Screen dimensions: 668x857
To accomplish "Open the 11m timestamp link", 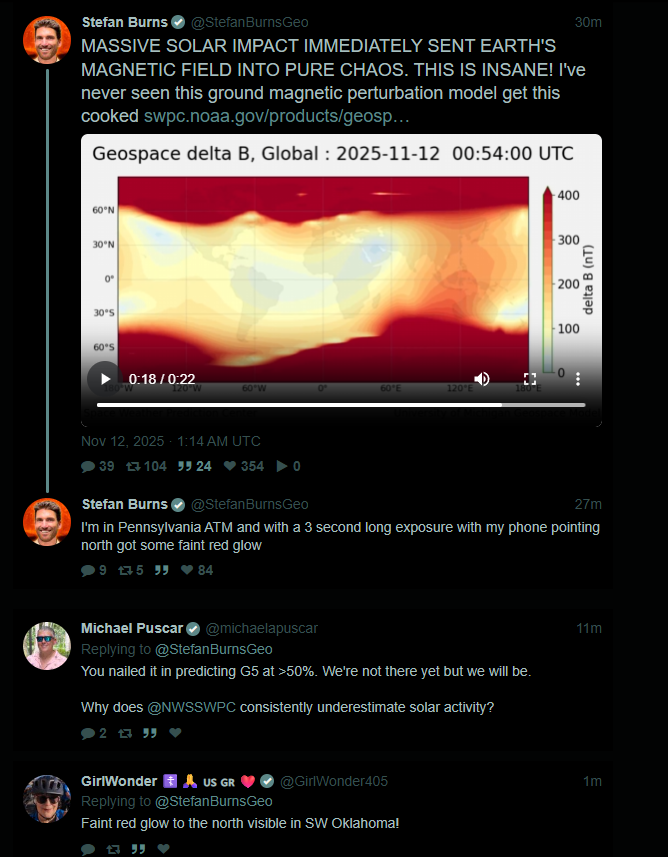I will pos(589,629).
